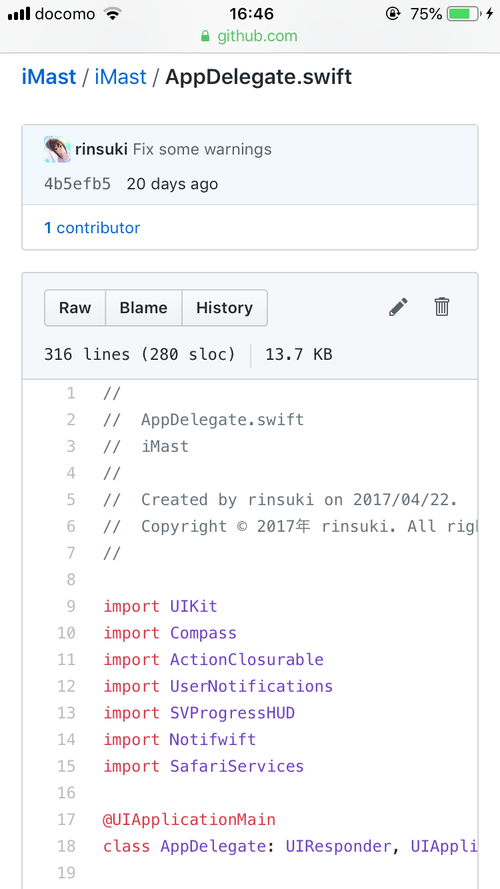Tap the battery icon in status bar
Screen dimensions: 500x889
(462, 14)
